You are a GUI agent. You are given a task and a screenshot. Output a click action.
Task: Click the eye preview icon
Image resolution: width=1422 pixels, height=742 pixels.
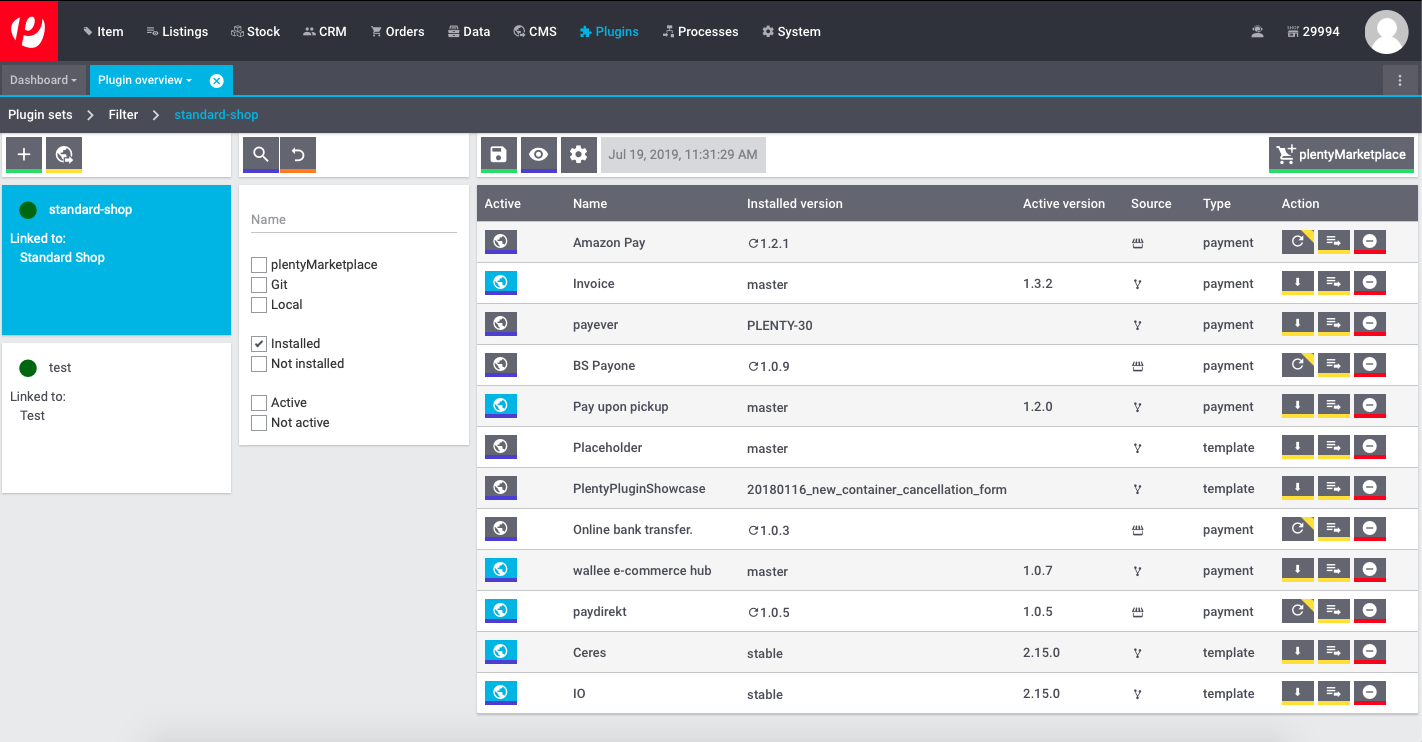539,154
